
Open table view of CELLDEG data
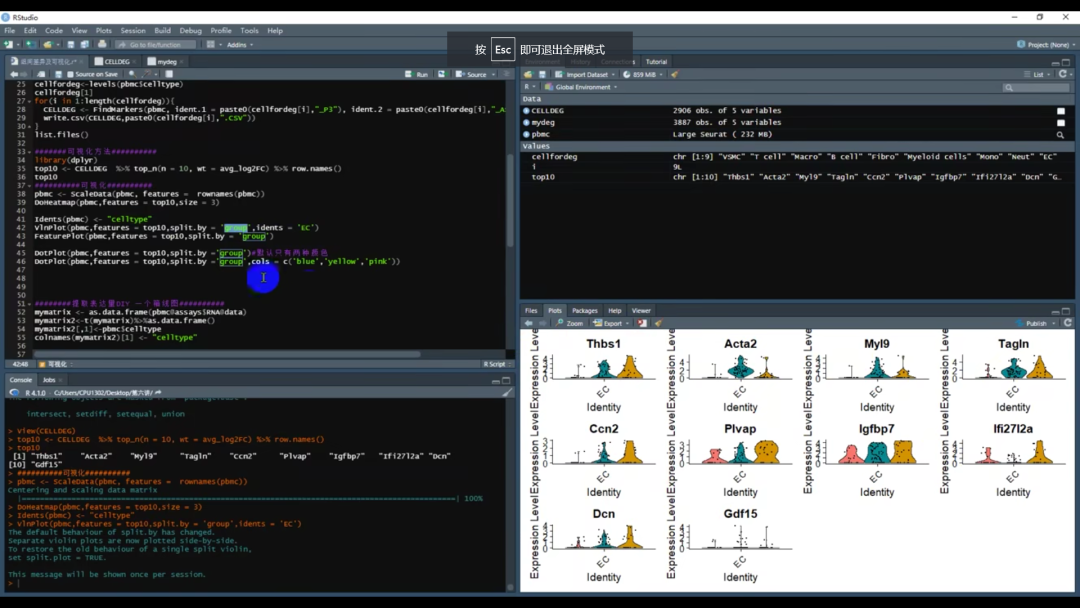pyautogui.click(x=1061, y=111)
